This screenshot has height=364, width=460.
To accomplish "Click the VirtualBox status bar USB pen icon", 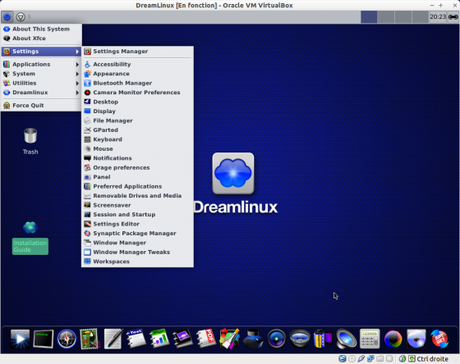I will click(361, 359).
